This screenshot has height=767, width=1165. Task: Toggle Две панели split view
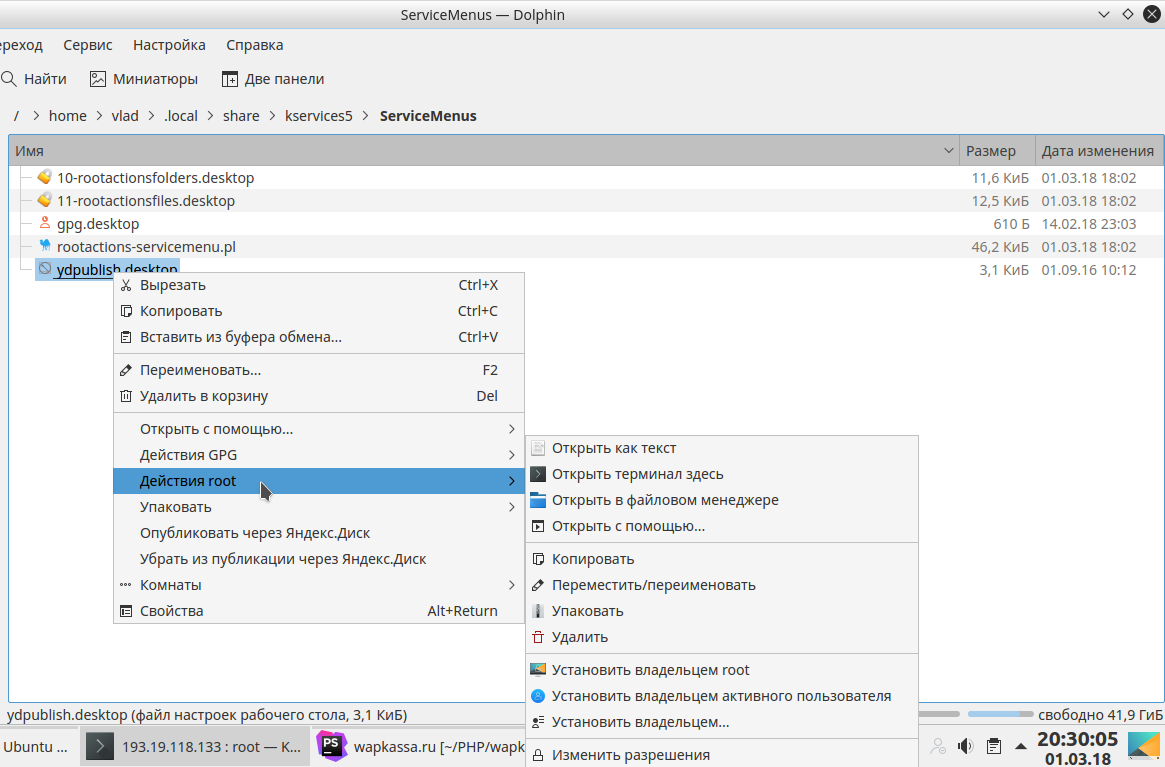point(273,79)
